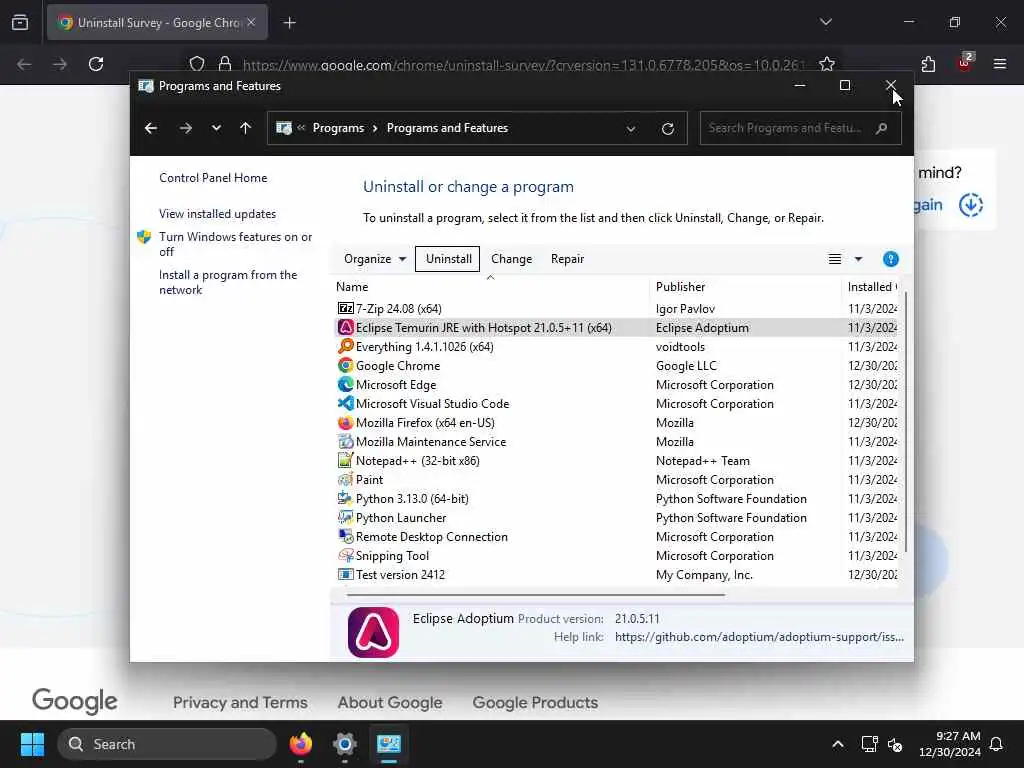This screenshot has height=768, width=1024.
Task: Open recent locations dropdown chevron
Action: 216,128
